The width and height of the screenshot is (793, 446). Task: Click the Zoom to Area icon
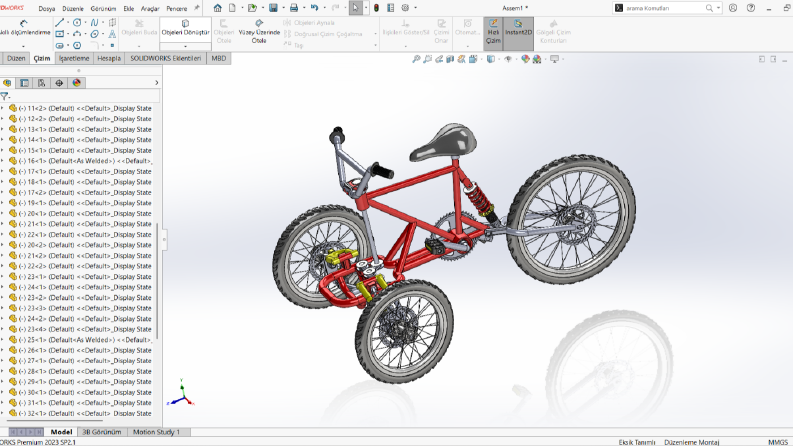(427, 59)
